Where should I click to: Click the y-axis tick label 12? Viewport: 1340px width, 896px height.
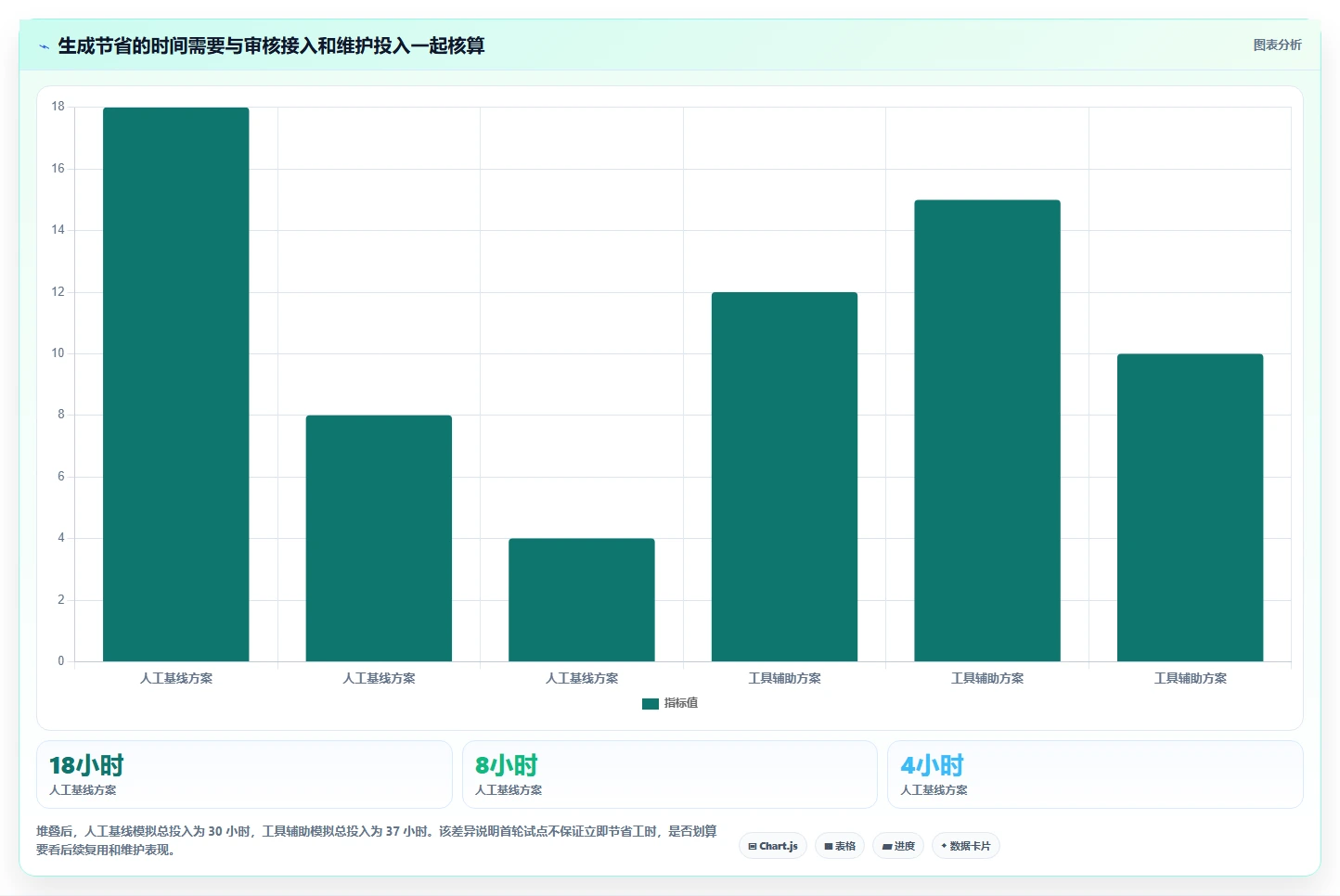click(x=58, y=292)
